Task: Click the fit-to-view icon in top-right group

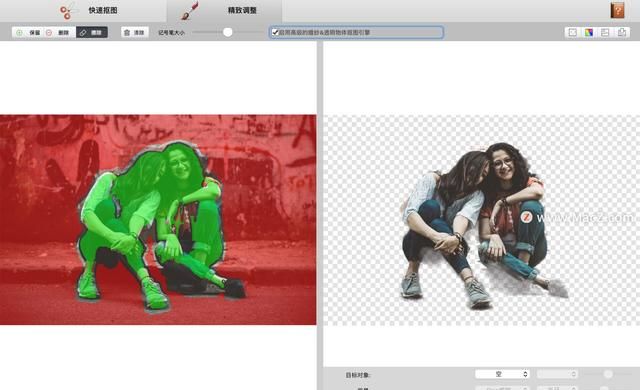Action: pyautogui.click(x=573, y=33)
